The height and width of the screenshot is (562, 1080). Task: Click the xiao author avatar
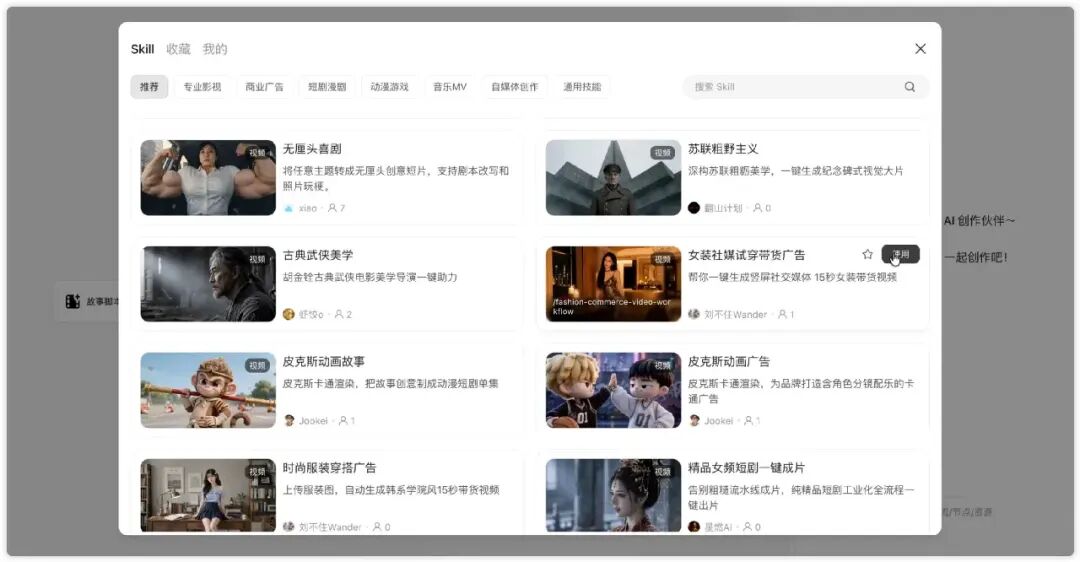289,208
